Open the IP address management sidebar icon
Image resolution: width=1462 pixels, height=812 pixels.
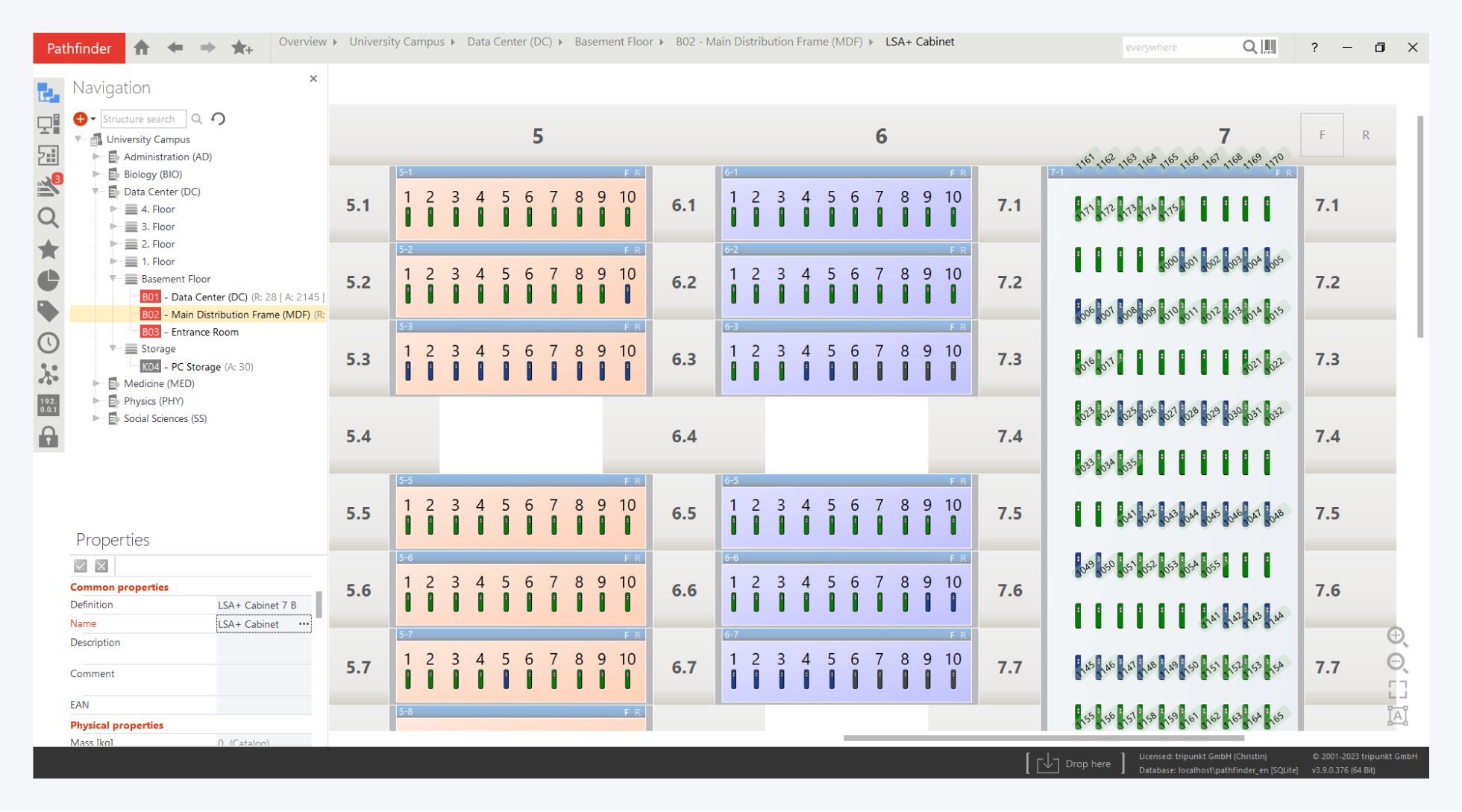(48, 405)
